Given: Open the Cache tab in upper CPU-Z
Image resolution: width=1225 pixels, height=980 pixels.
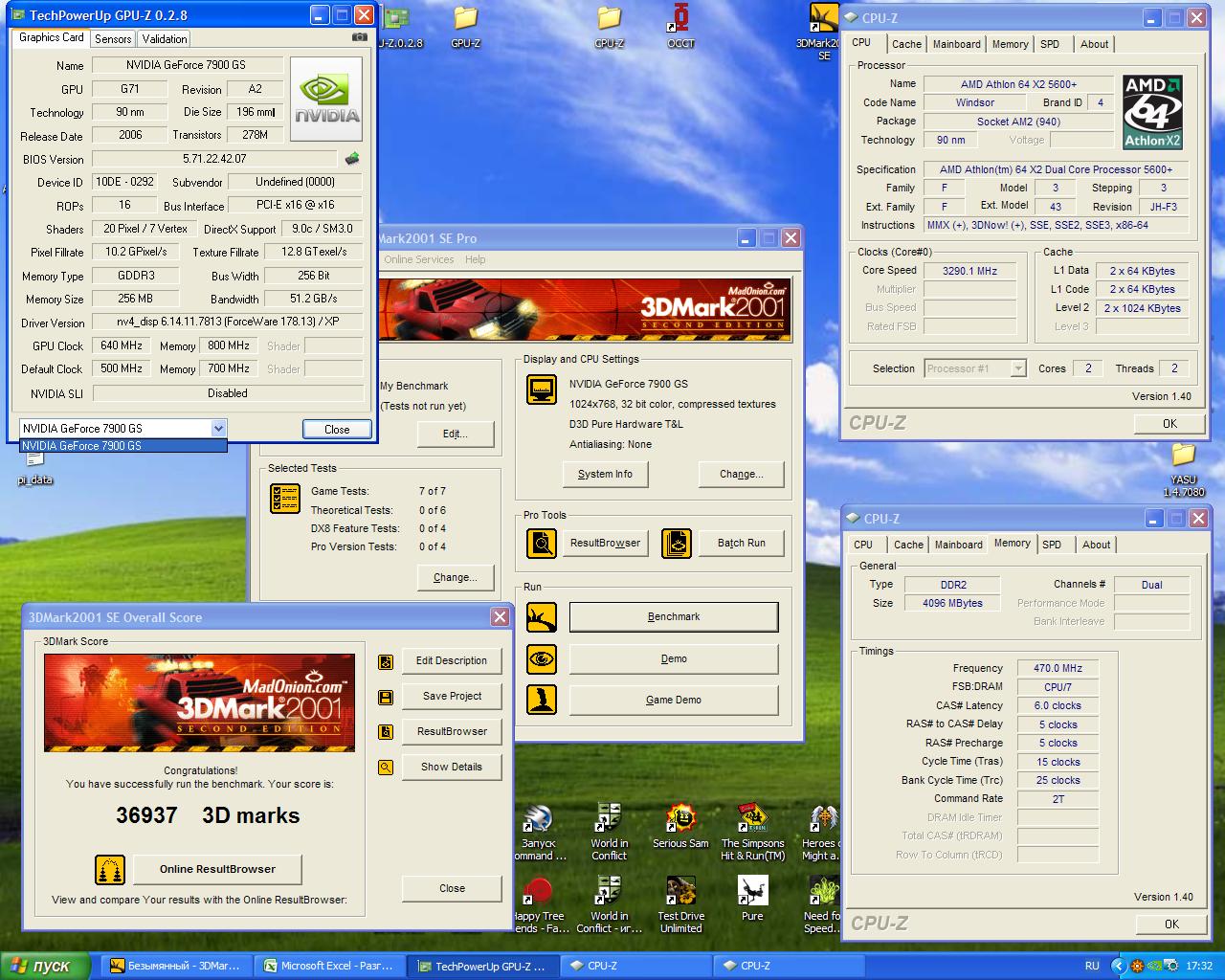Looking at the screenshot, I should pos(906,44).
